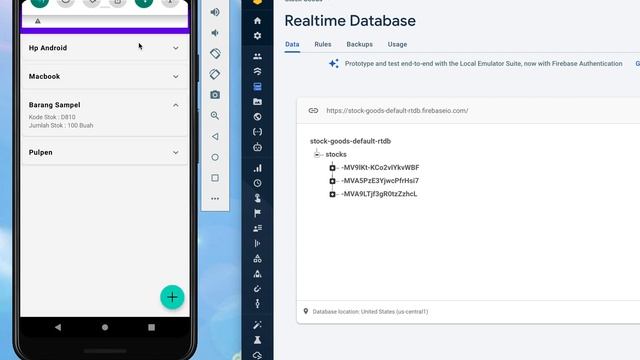The image size is (640, 360).
Task: Open Firebase project settings gear icon
Action: pos(258,36)
